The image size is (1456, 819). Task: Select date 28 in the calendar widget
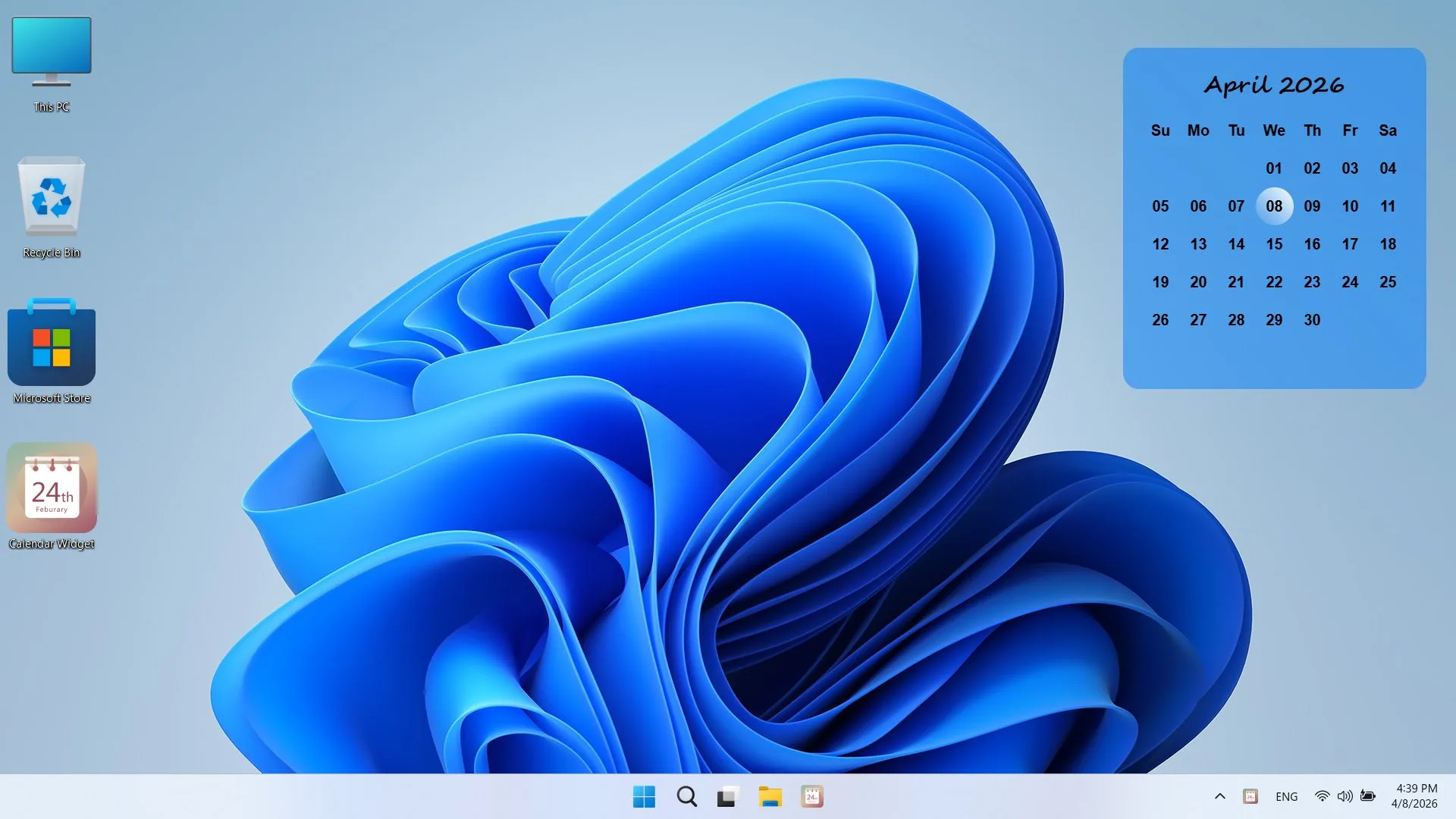click(x=1236, y=320)
